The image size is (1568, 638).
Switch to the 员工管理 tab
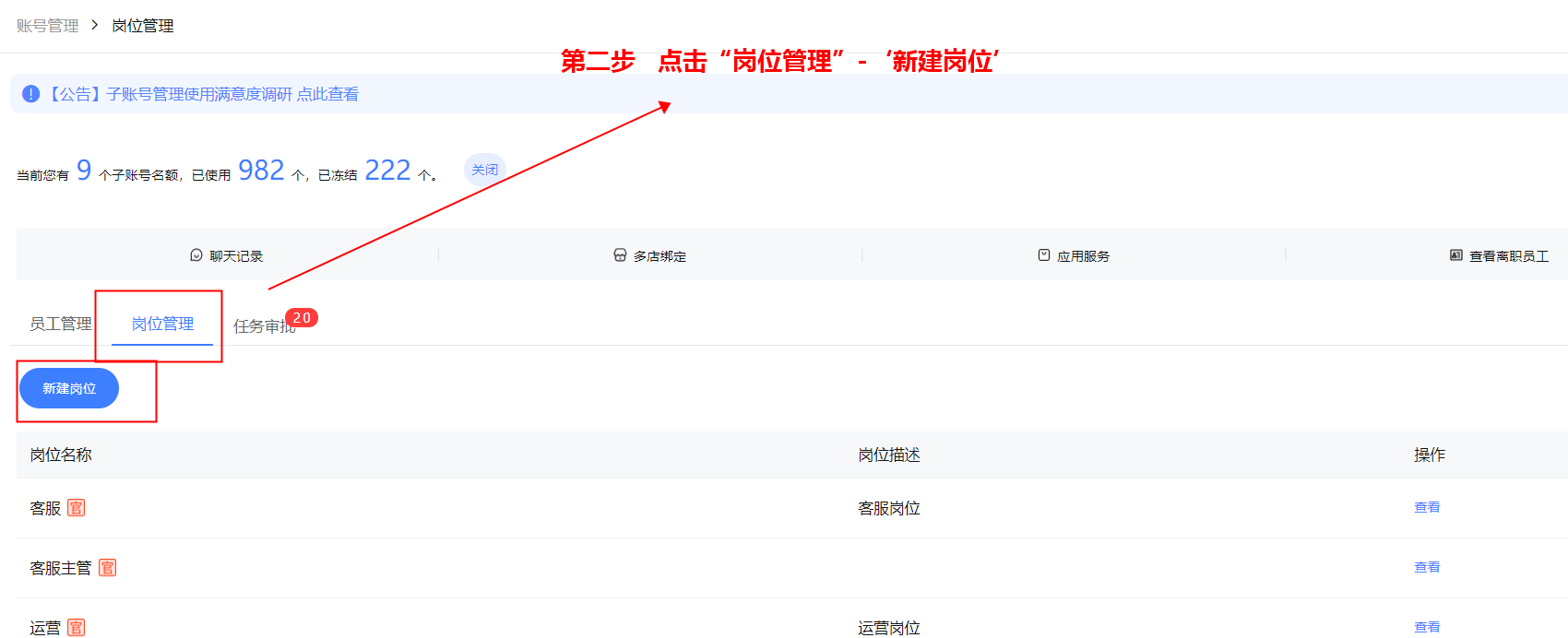click(60, 324)
